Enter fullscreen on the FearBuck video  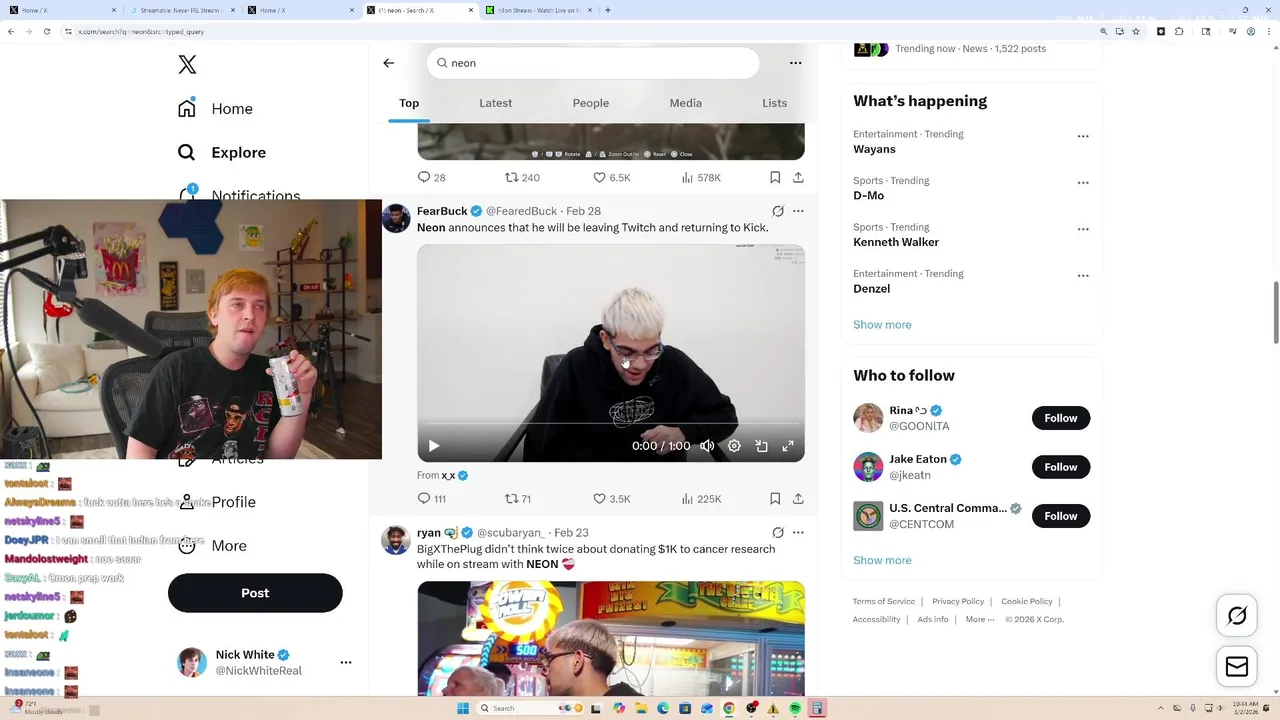788,446
